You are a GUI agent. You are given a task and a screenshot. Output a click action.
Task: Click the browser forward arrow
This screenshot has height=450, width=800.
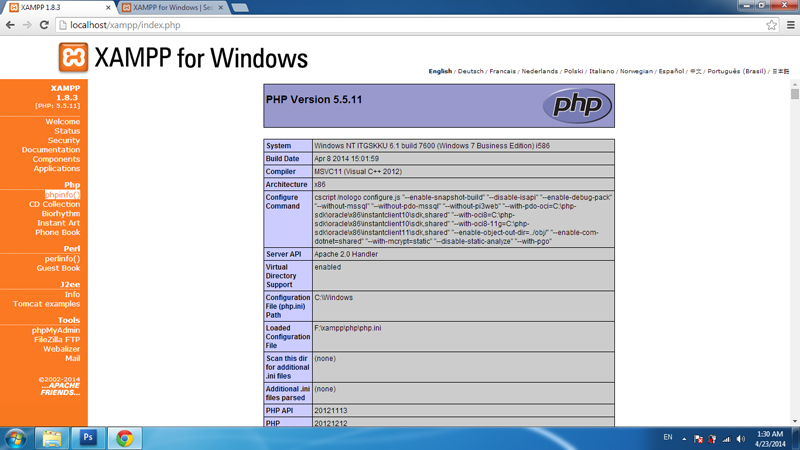coord(27,25)
